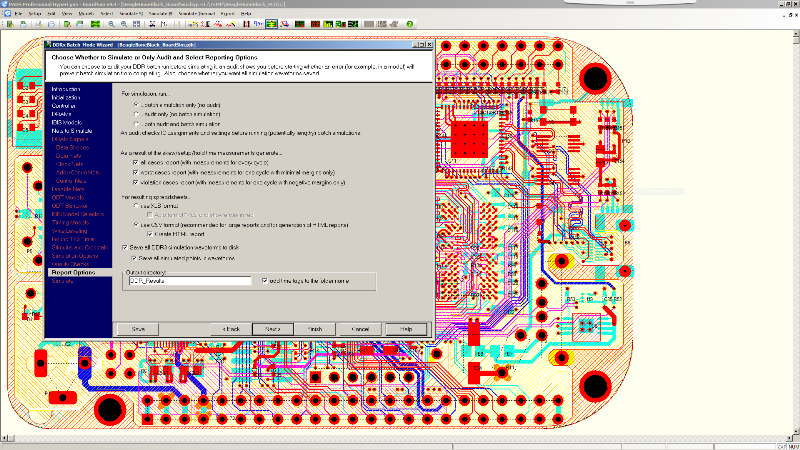The height and width of the screenshot is (450, 800).
Task: Open the Simulate SI menu
Action: tap(131, 14)
